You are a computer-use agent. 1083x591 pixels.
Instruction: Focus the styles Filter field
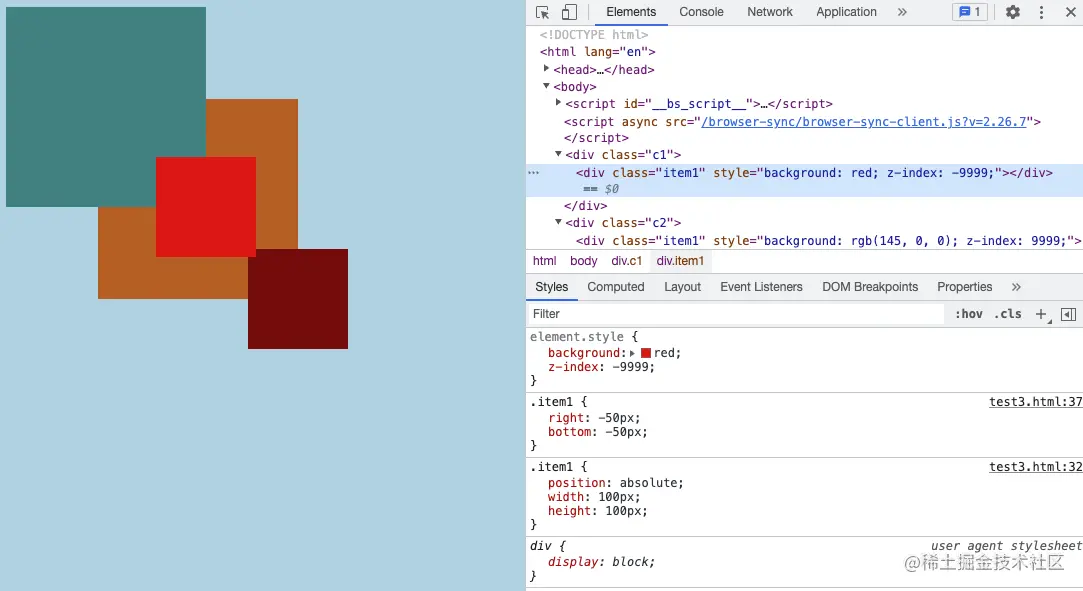pyautogui.click(x=735, y=314)
